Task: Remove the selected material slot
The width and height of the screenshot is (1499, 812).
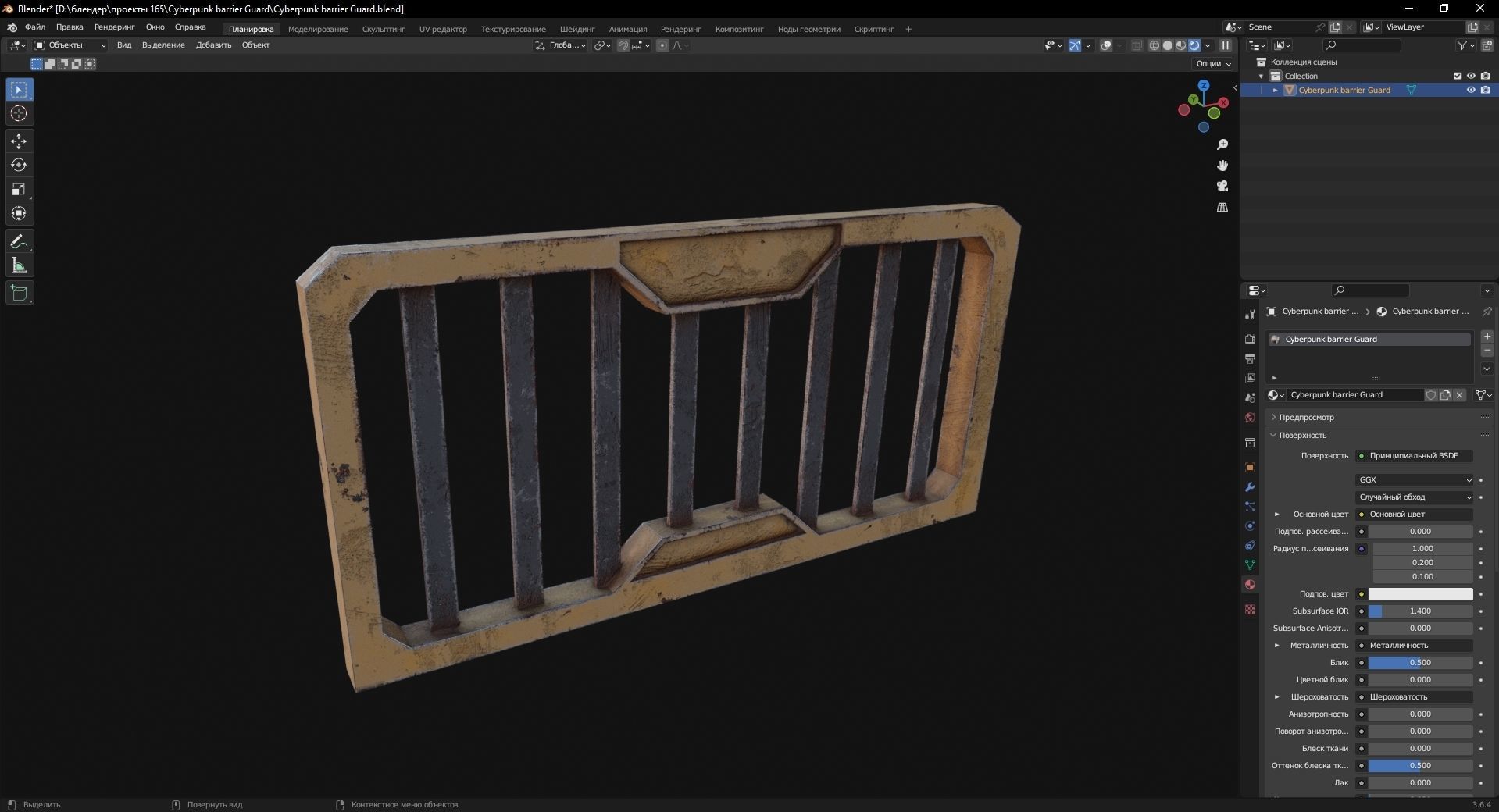Action: click(x=1487, y=351)
